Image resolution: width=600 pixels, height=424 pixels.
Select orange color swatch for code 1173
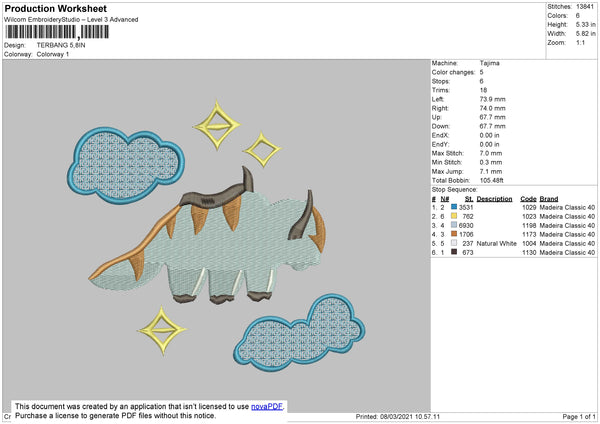[x=454, y=234]
